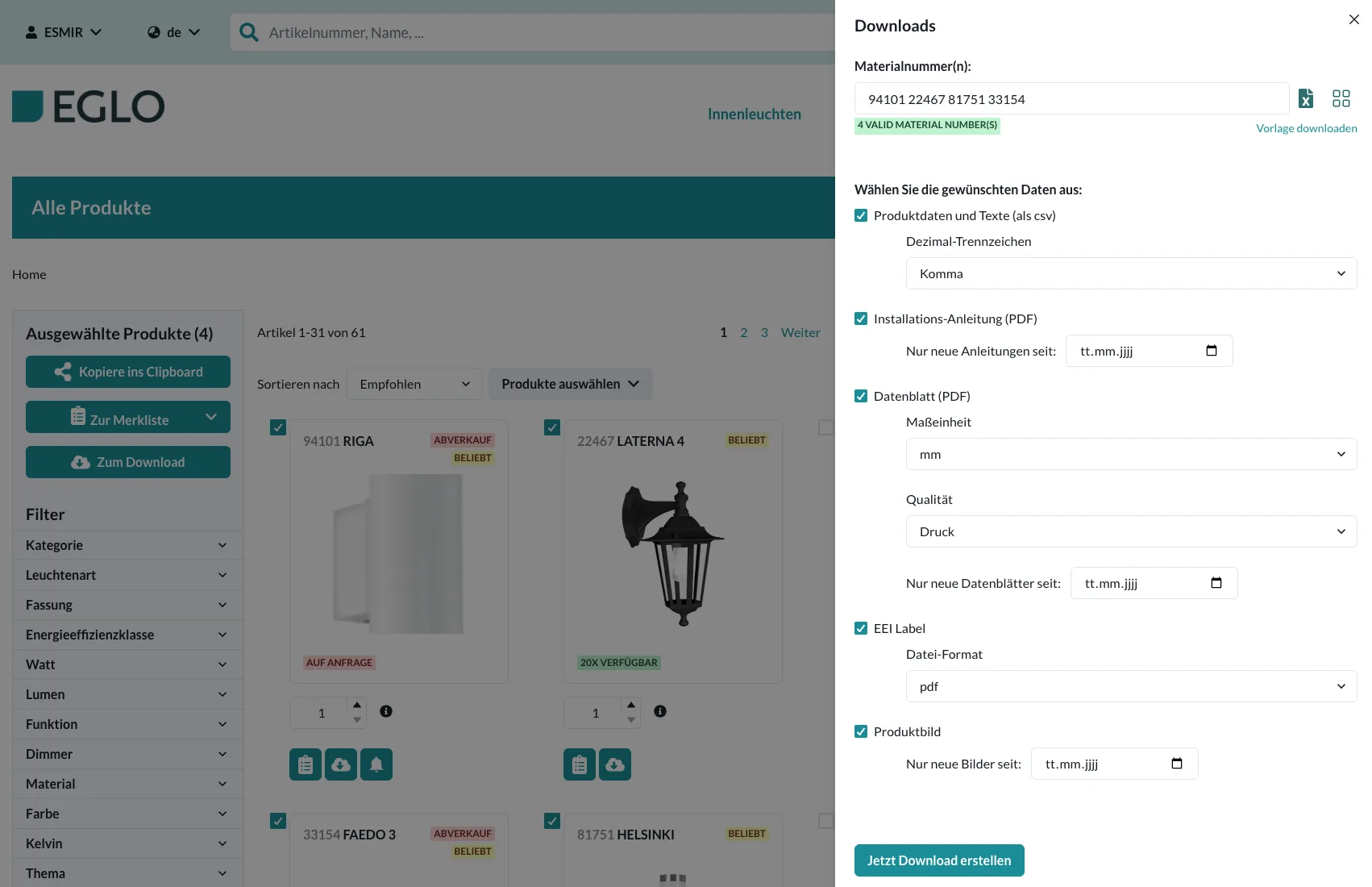Click the cloud download icon under LATERNA 4

(615, 764)
